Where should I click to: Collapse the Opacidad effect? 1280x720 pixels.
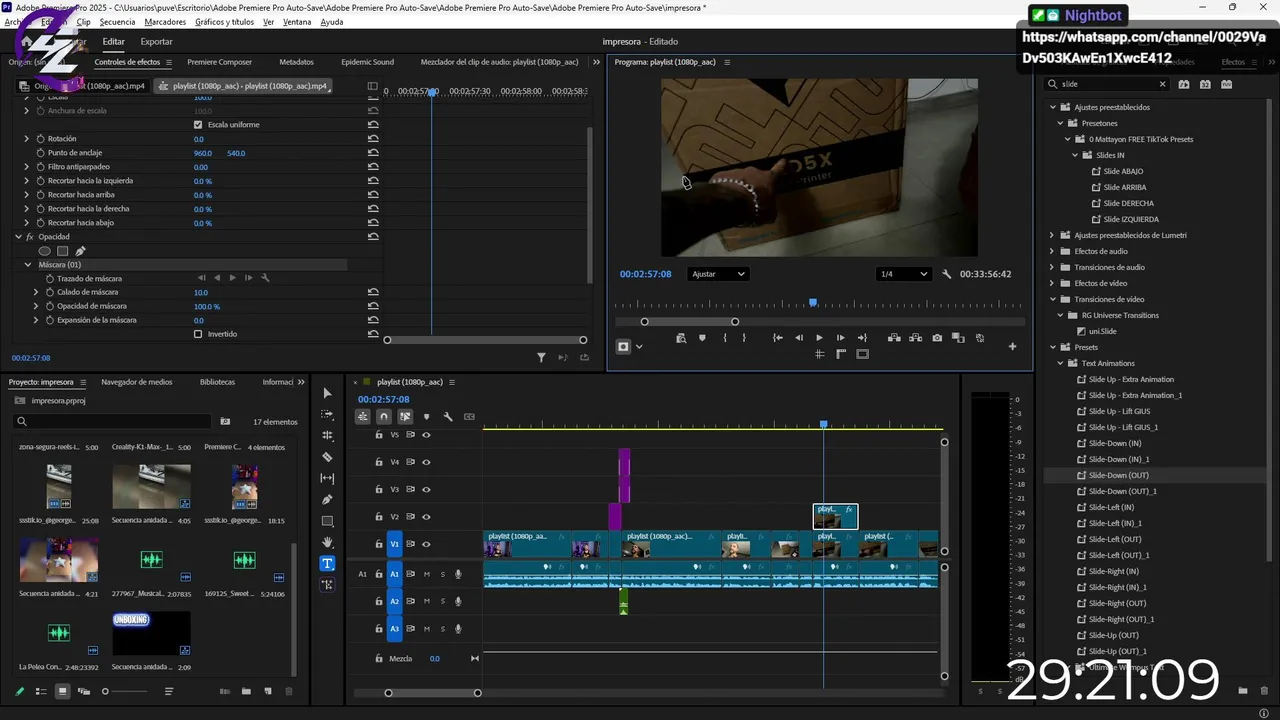point(18,237)
